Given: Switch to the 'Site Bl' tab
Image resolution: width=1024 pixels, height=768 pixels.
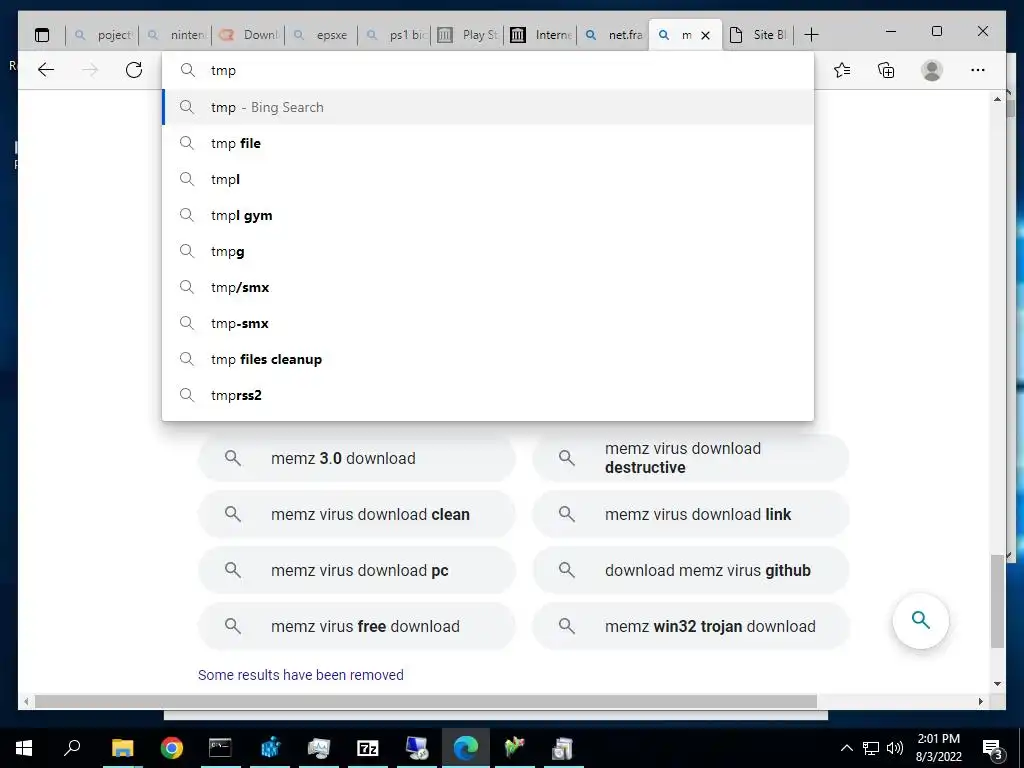Looking at the screenshot, I should coord(758,35).
